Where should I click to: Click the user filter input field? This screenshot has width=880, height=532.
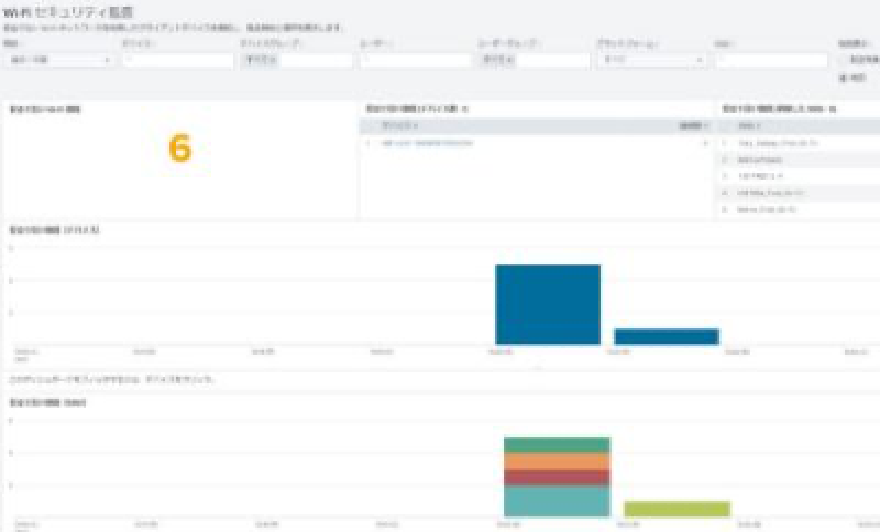coord(415,61)
